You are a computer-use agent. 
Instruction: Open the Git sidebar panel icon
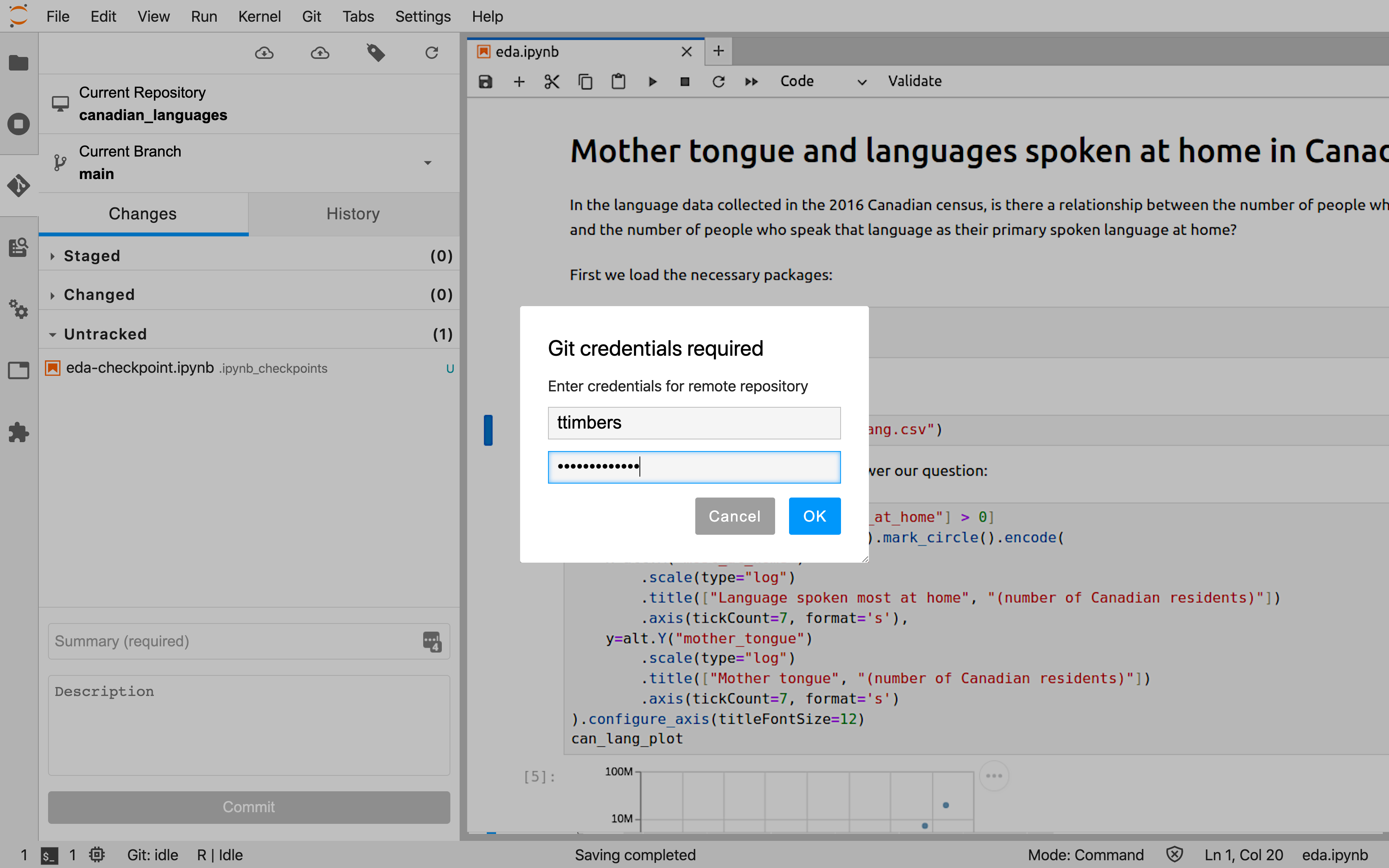click(x=18, y=186)
